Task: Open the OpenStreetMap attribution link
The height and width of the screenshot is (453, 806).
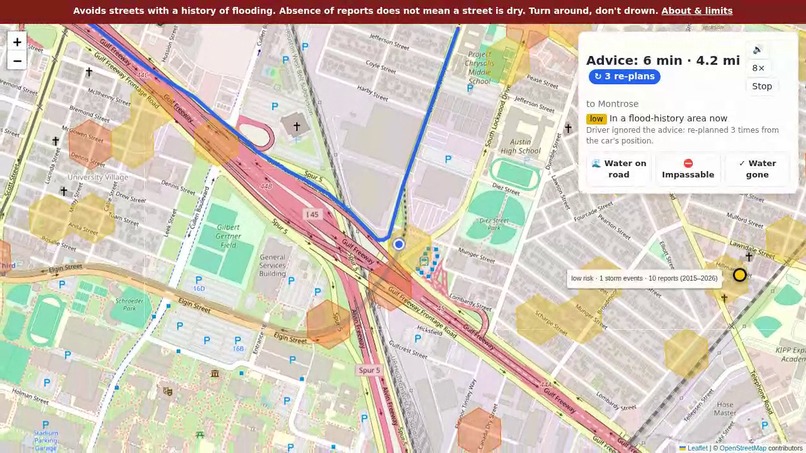Action: pyautogui.click(x=742, y=448)
